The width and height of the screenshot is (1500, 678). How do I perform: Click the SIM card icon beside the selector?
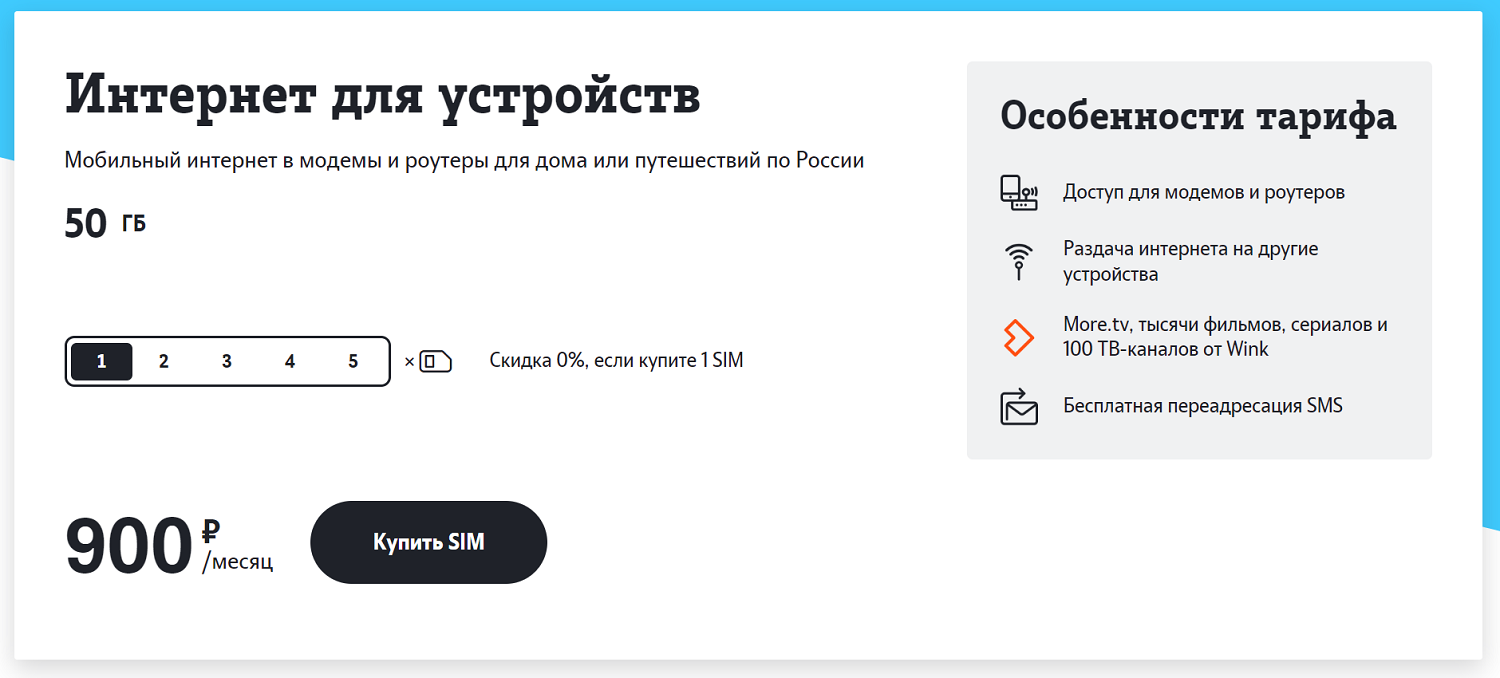435,361
